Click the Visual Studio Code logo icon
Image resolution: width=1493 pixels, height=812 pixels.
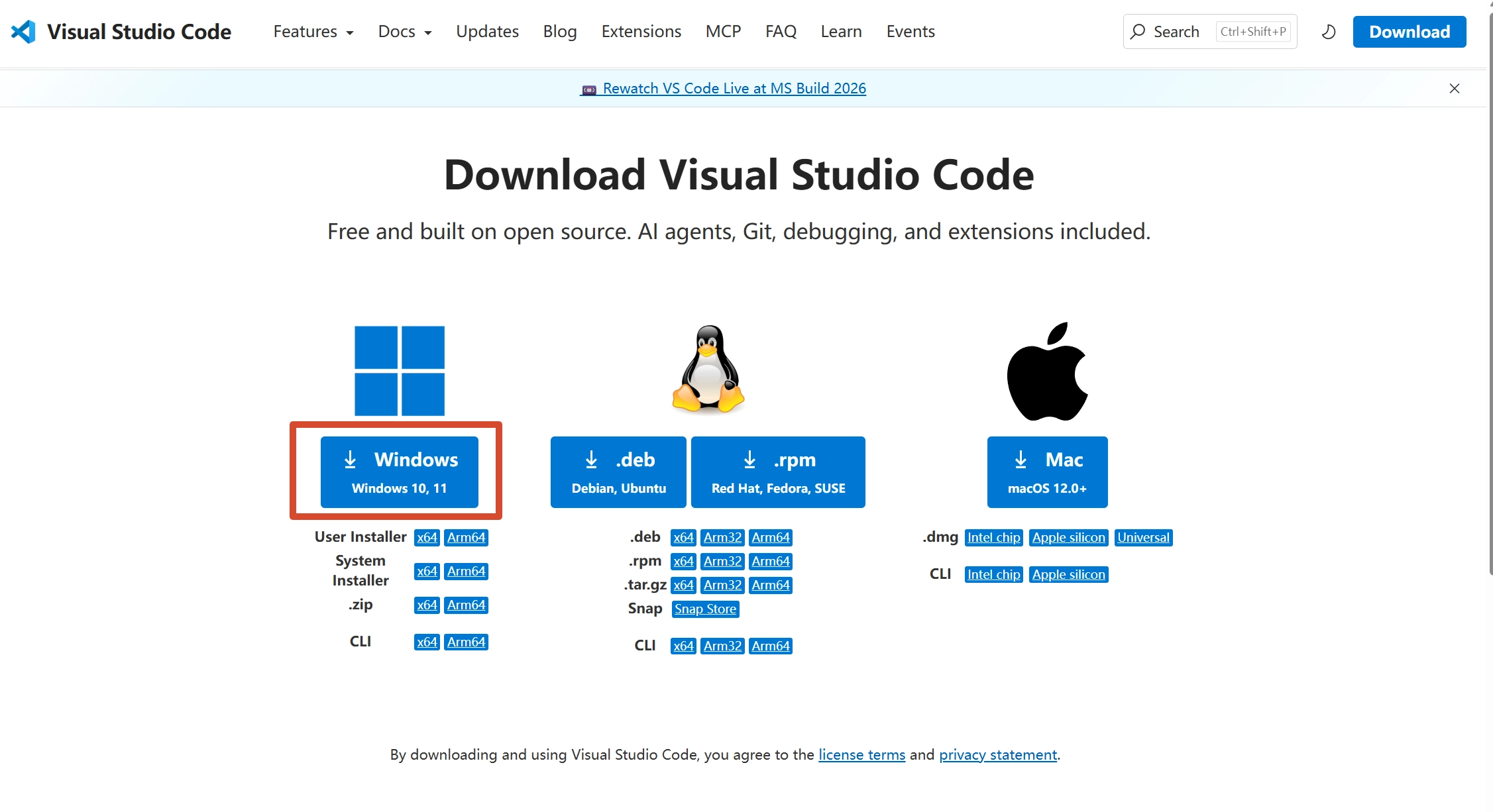[23, 32]
